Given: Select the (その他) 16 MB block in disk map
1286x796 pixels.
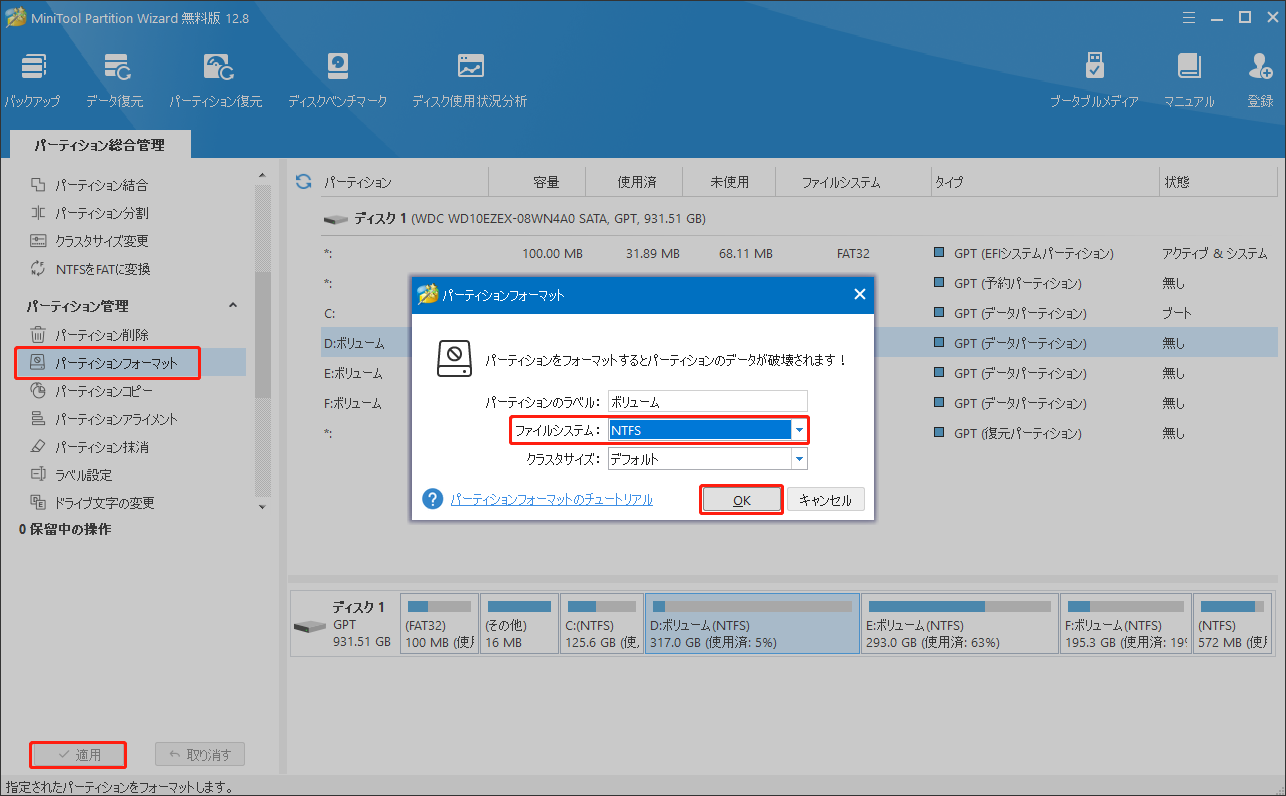Looking at the screenshot, I should coord(519,624).
